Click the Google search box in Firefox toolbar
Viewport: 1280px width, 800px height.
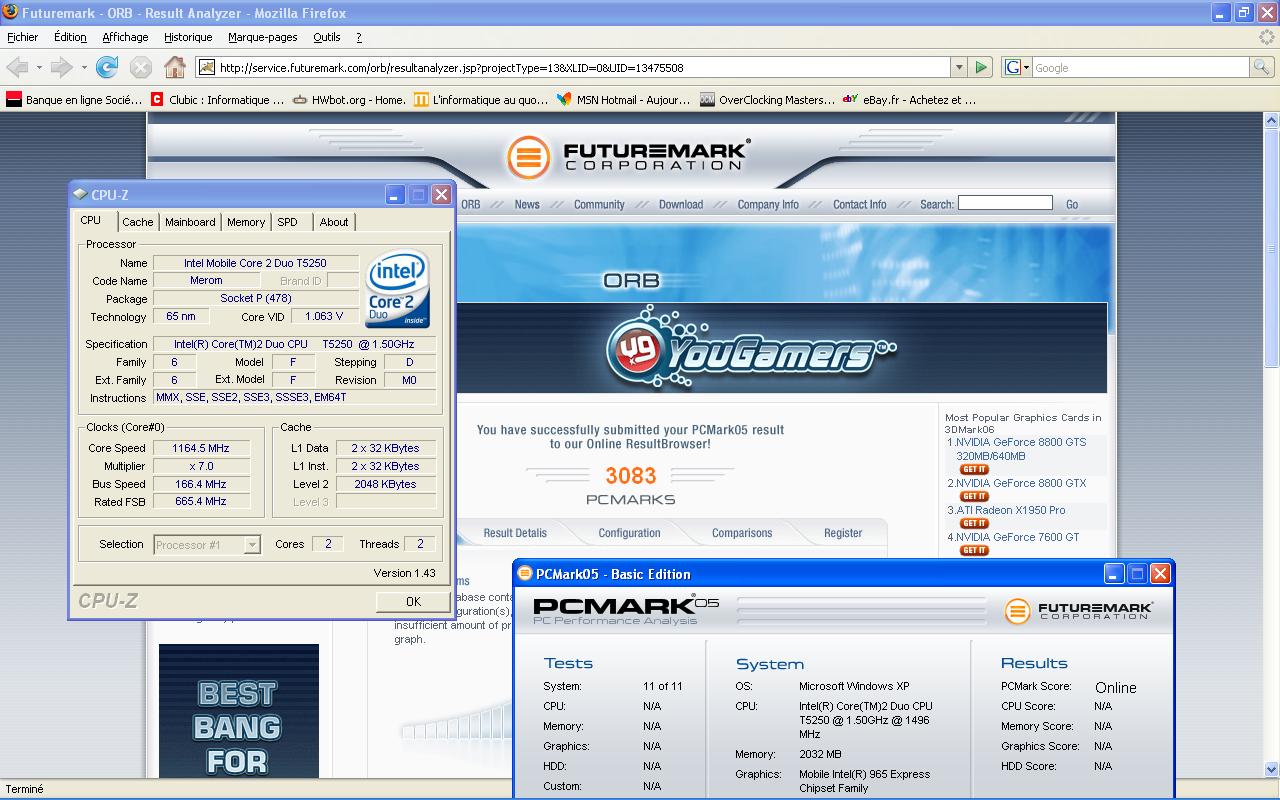1140,67
